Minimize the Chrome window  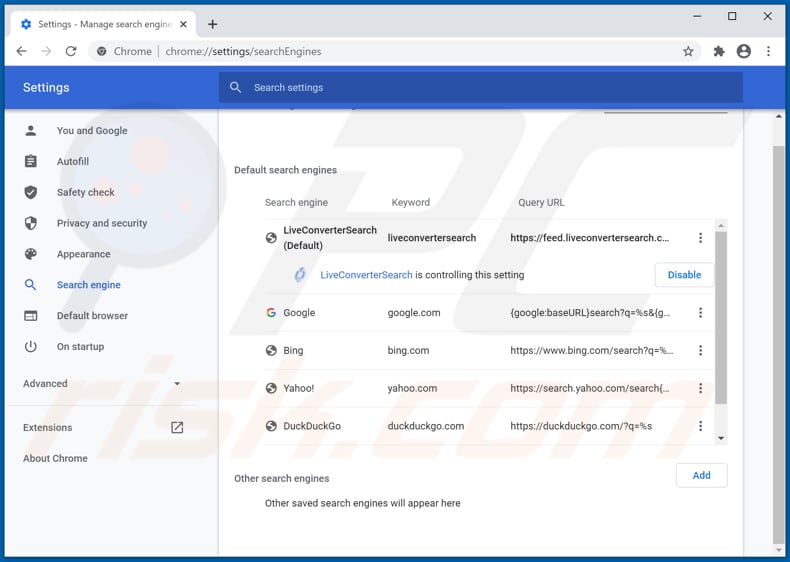click(697, 16)
